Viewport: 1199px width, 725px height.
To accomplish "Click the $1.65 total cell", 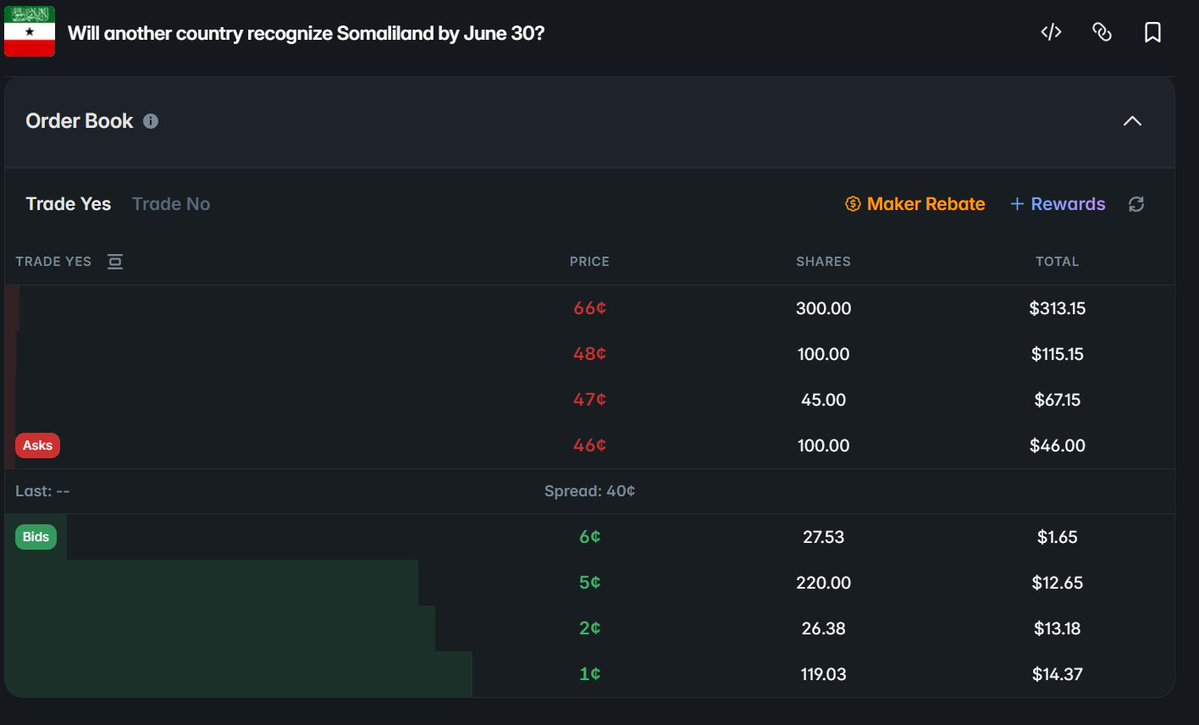I will pos(1057,537).
